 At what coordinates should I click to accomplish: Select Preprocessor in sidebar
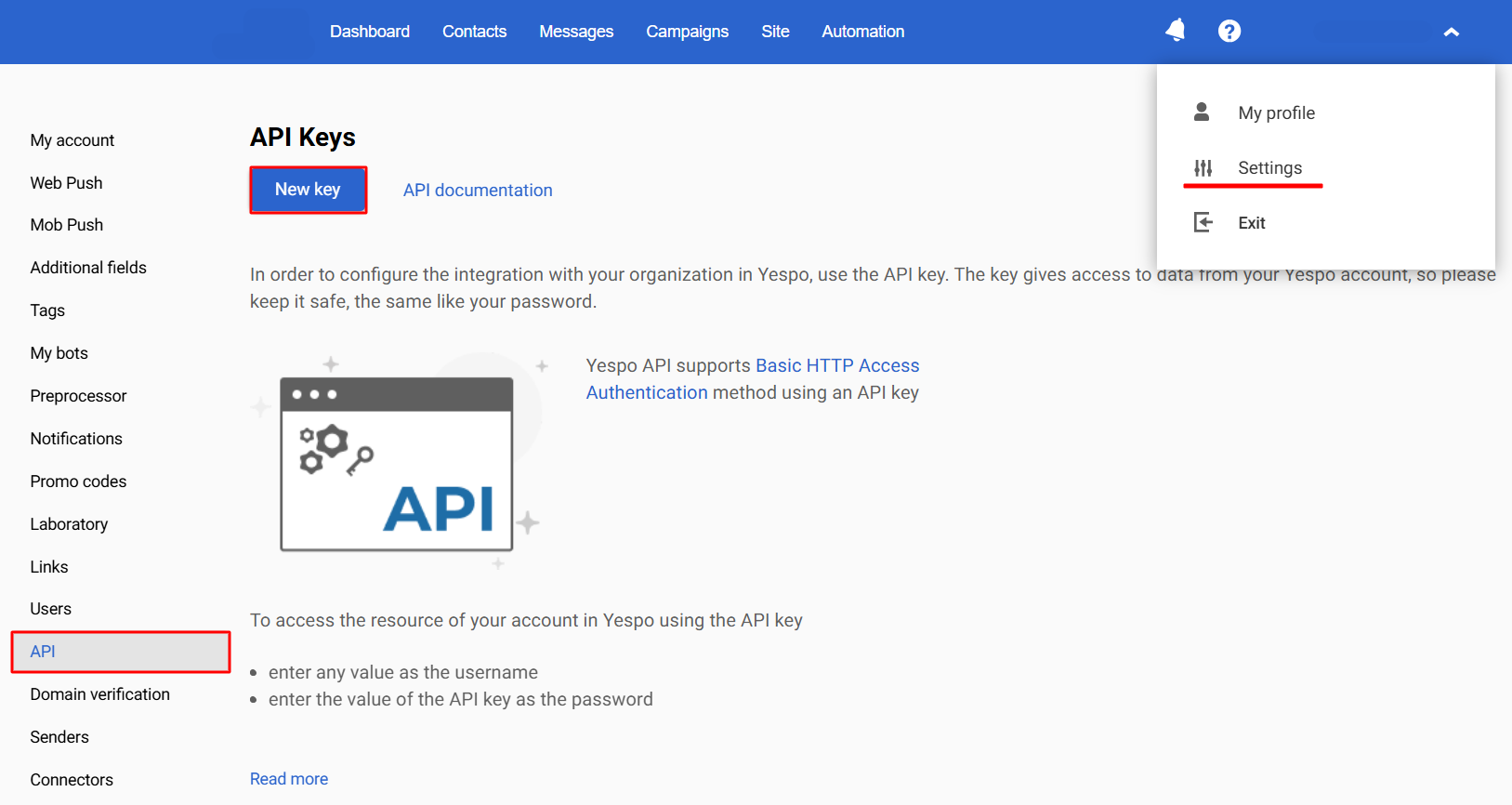point(78,396)
